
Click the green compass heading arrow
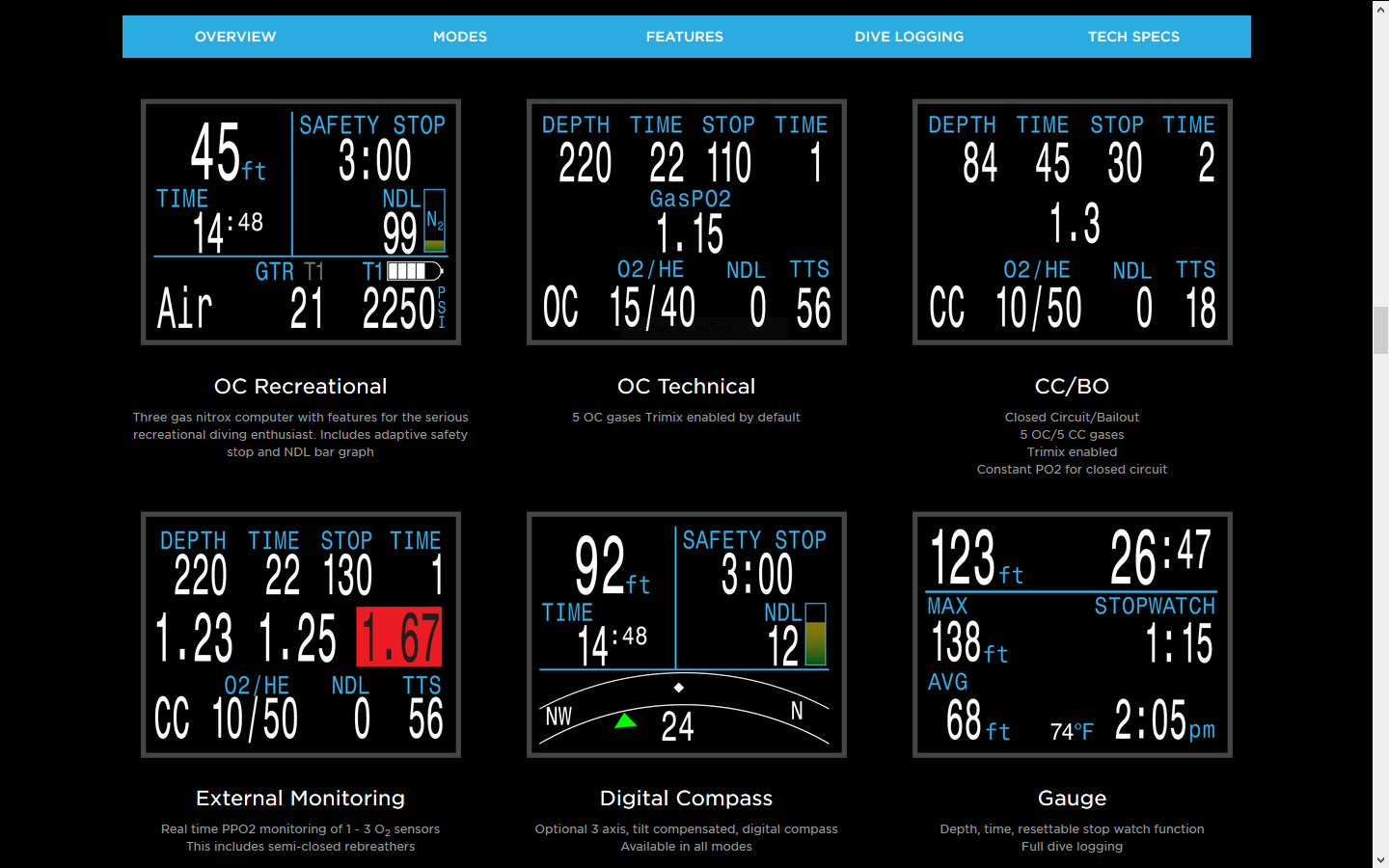tap(625, 720)
